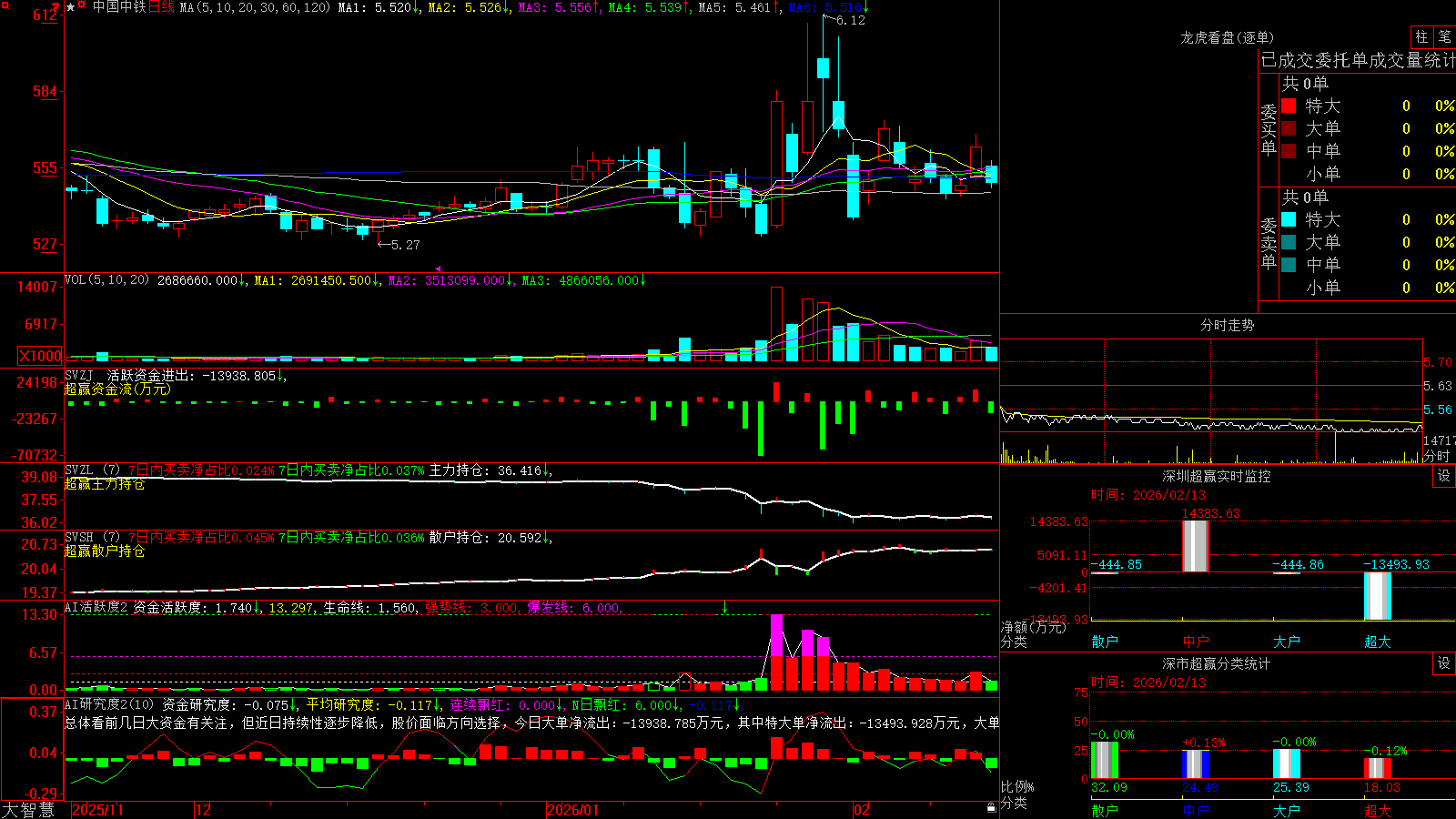Switch 龙虎看盘 to 柱 bar view
Screen dimensions: 1456x819
click(x=1421, y=36)
